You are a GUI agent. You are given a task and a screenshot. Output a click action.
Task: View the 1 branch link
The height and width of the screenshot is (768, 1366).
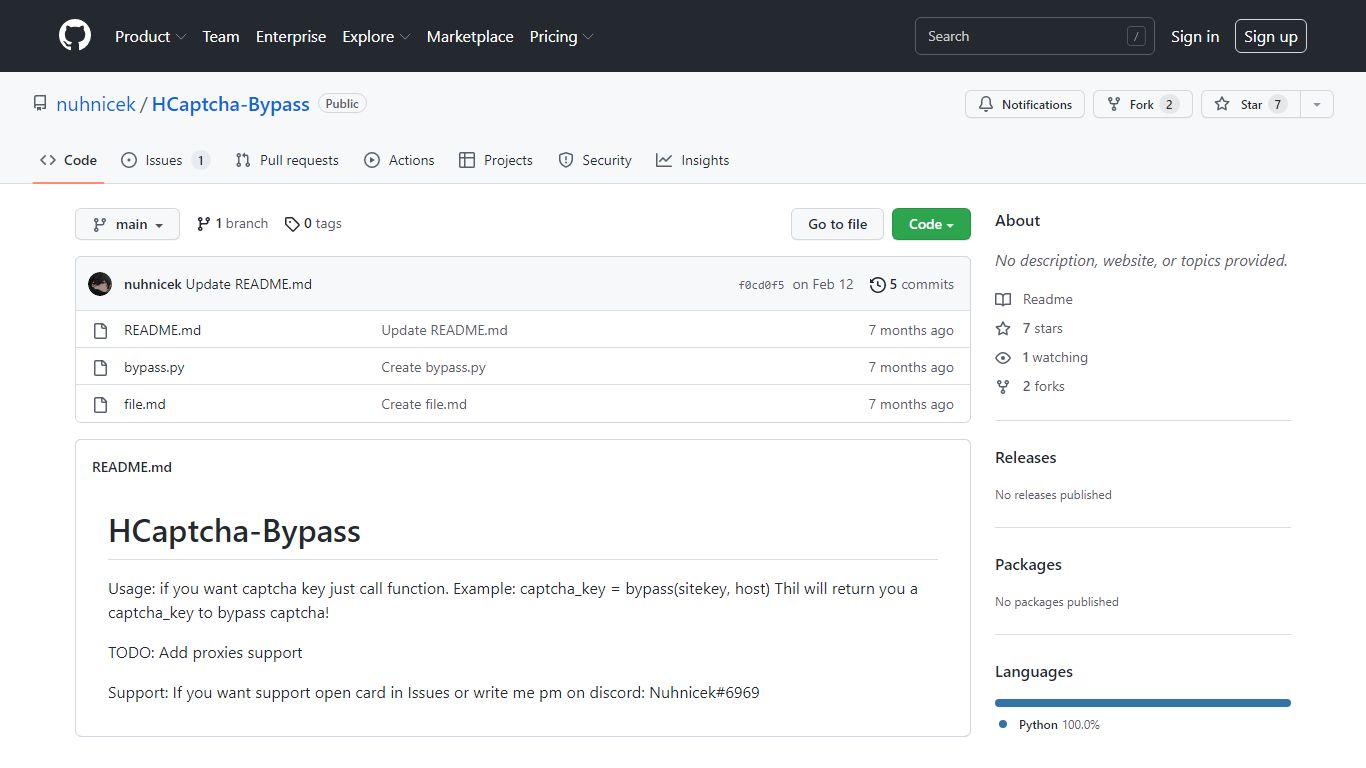[232, 224]
